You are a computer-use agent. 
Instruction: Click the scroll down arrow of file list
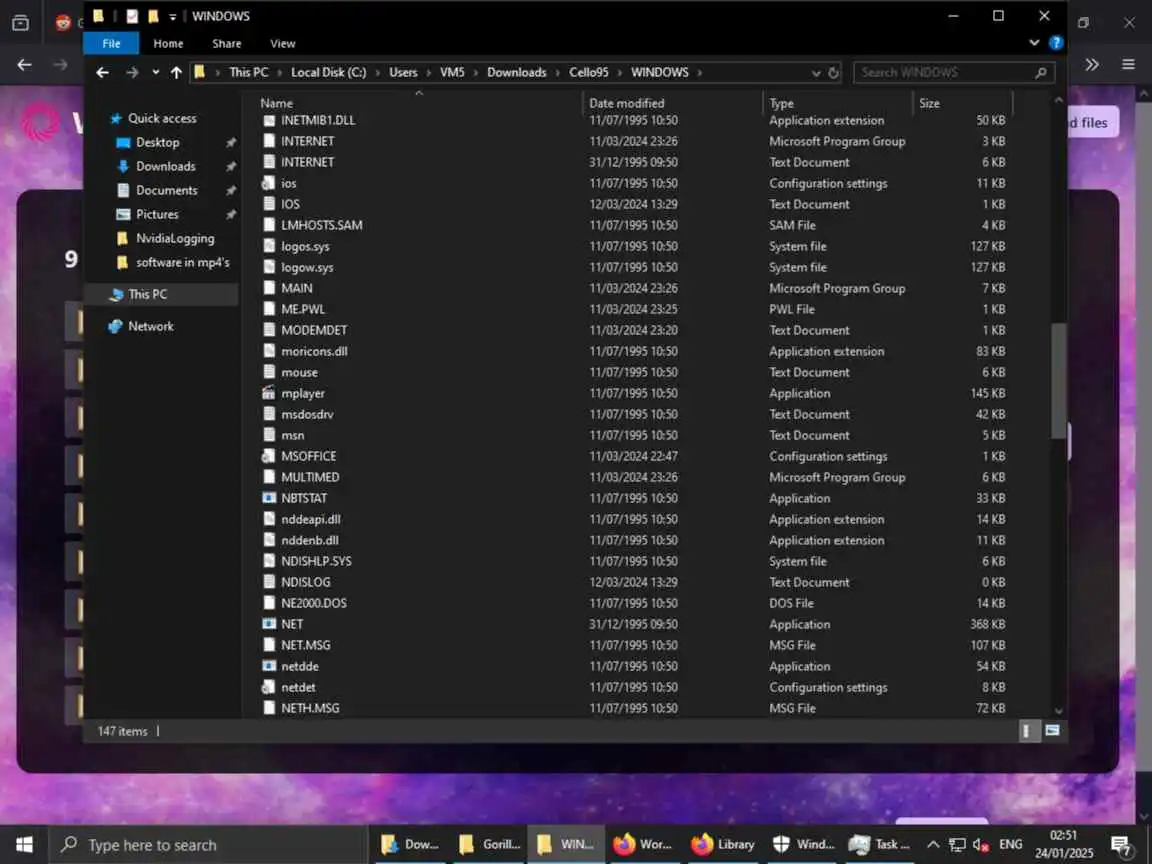click(1058, 710)
